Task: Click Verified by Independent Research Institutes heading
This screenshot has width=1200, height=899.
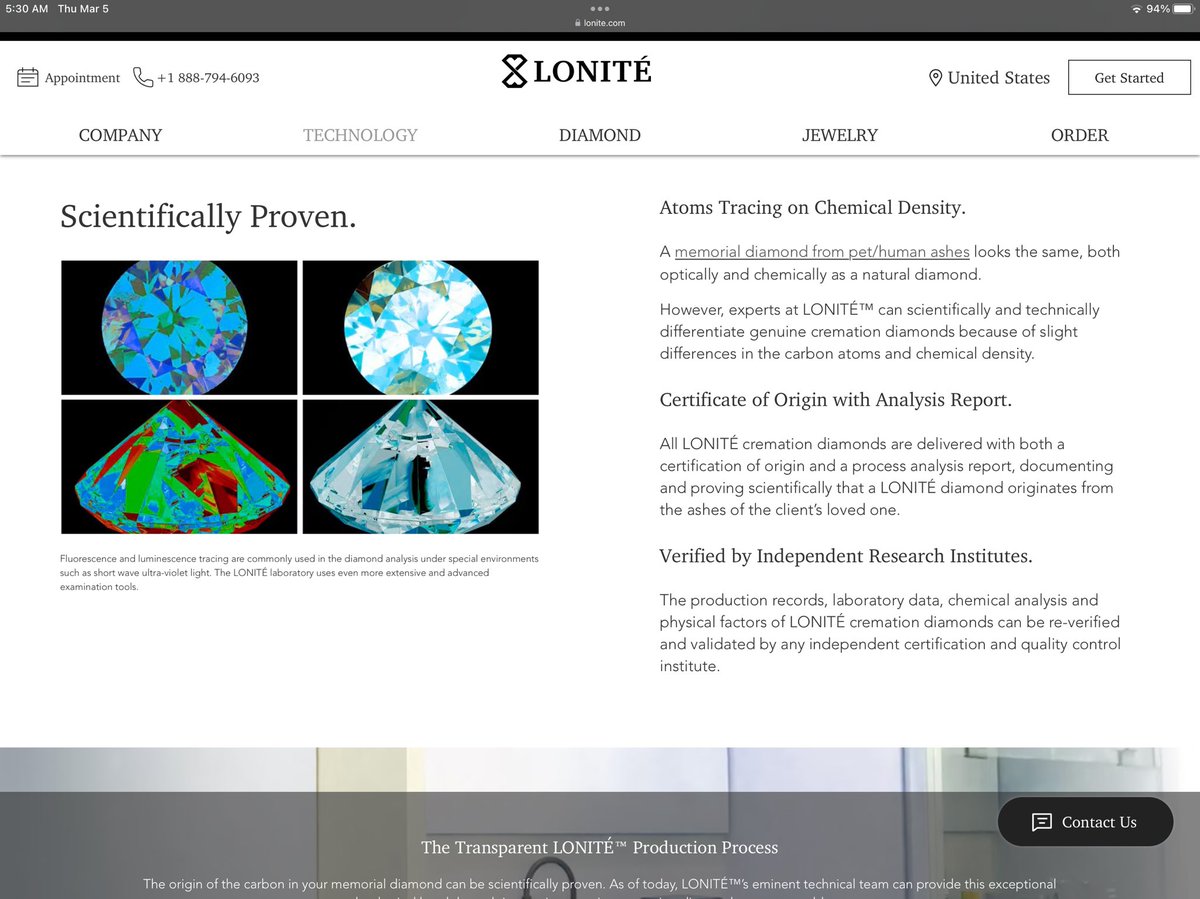Action: 846,556
